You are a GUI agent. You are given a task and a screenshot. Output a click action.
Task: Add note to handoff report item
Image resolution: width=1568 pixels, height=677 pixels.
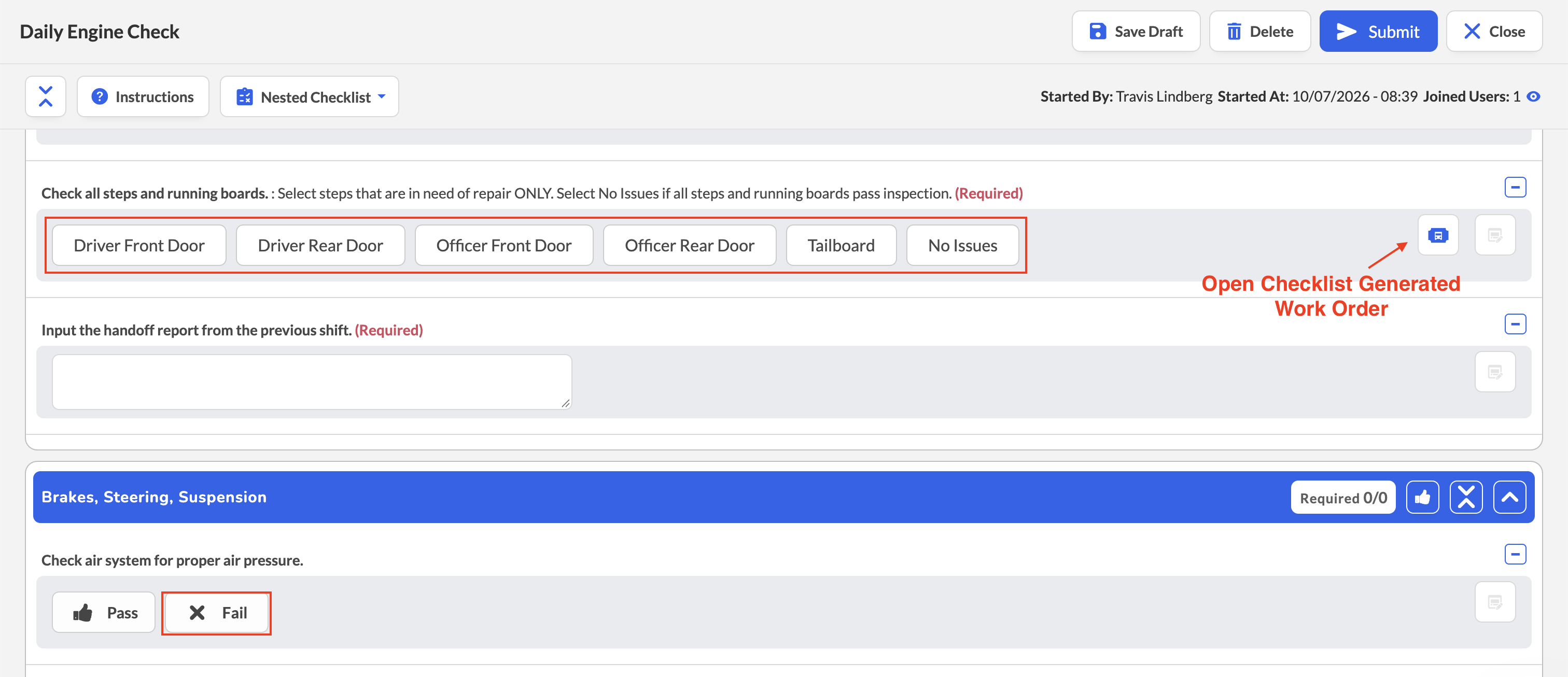pos(1495,372)
